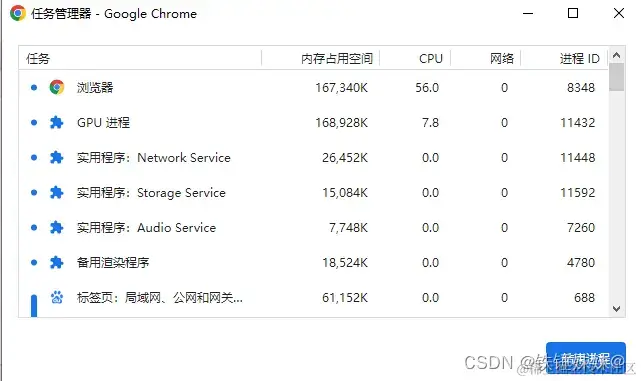Click the scrollbar down arrow
Viewport: 641px width, 381px height.
(616, 309)
